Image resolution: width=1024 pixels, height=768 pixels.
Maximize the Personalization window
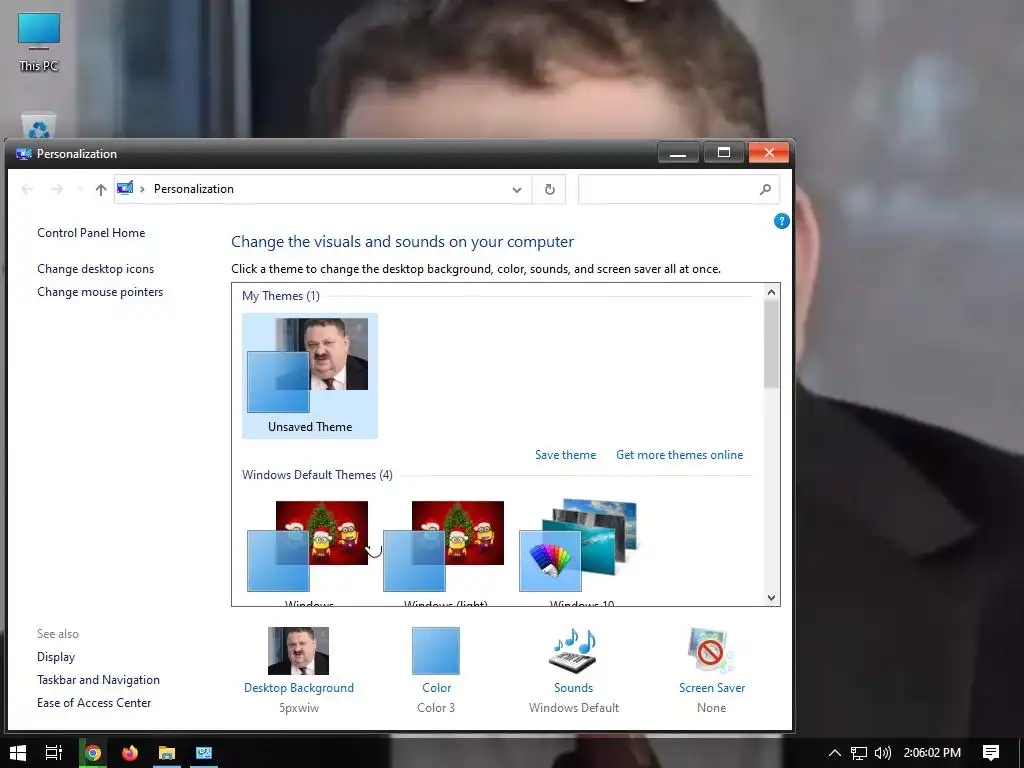(x=724, y=153)
